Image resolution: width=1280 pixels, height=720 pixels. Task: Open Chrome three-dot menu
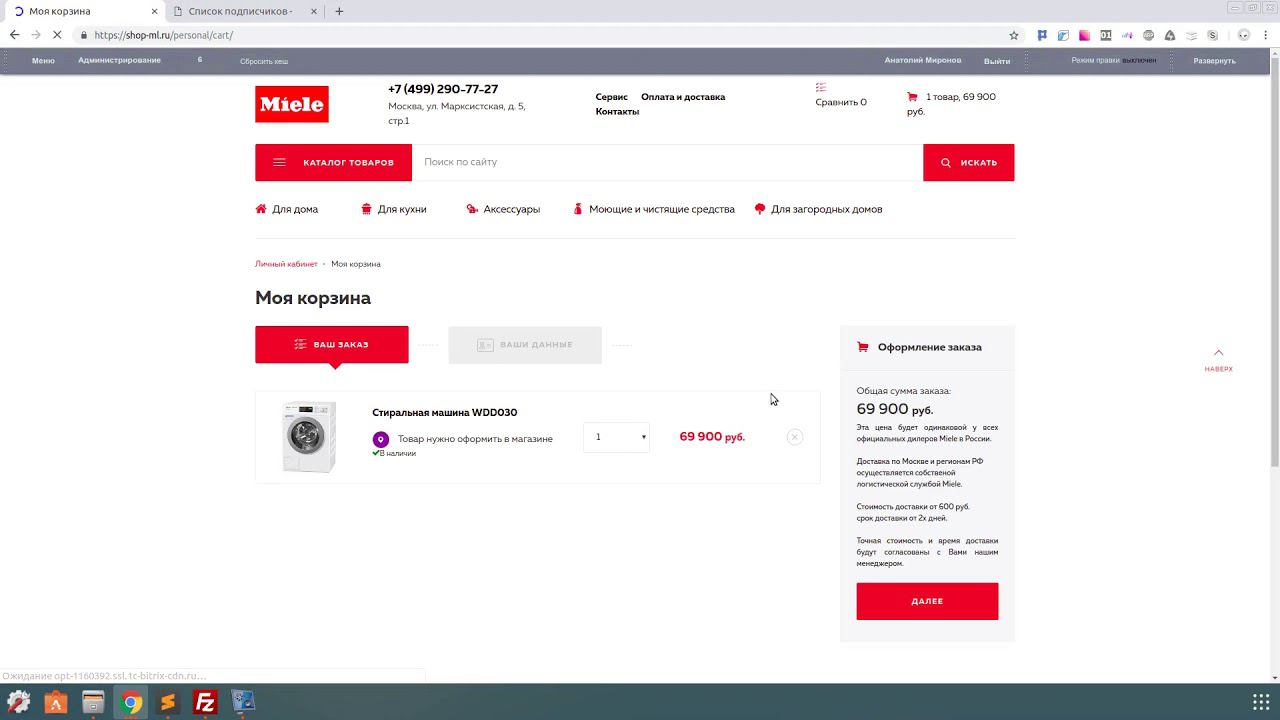click(1266, 35)
